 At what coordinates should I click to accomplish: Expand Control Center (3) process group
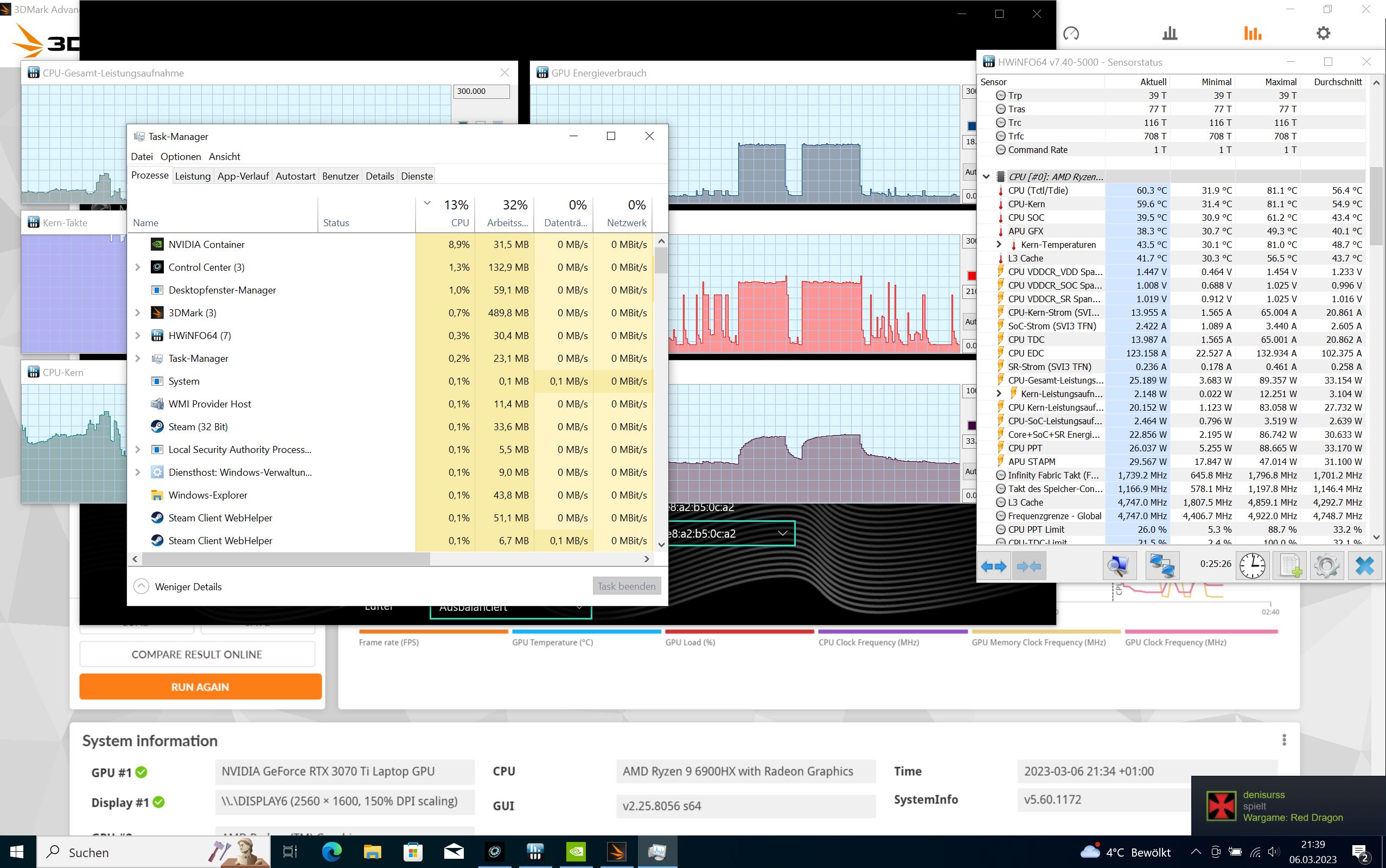pos(138,267)
